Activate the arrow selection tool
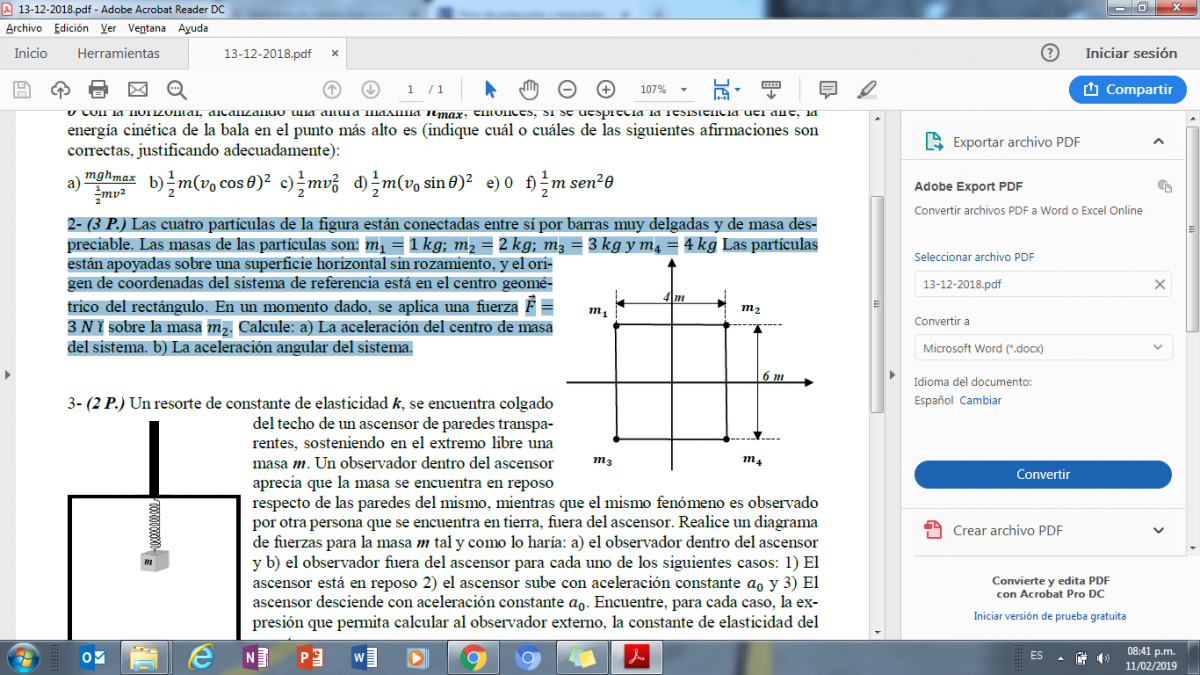Image resolution: width=1200 pixels, height=675 pixels. coord(490,89)
